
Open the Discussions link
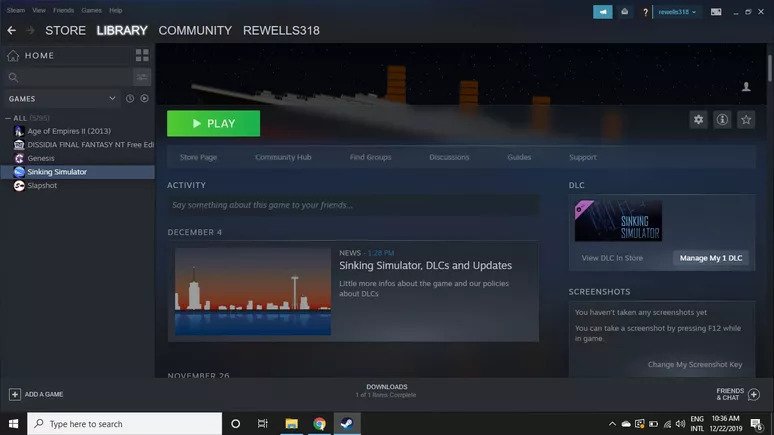(x=449, y=157)
